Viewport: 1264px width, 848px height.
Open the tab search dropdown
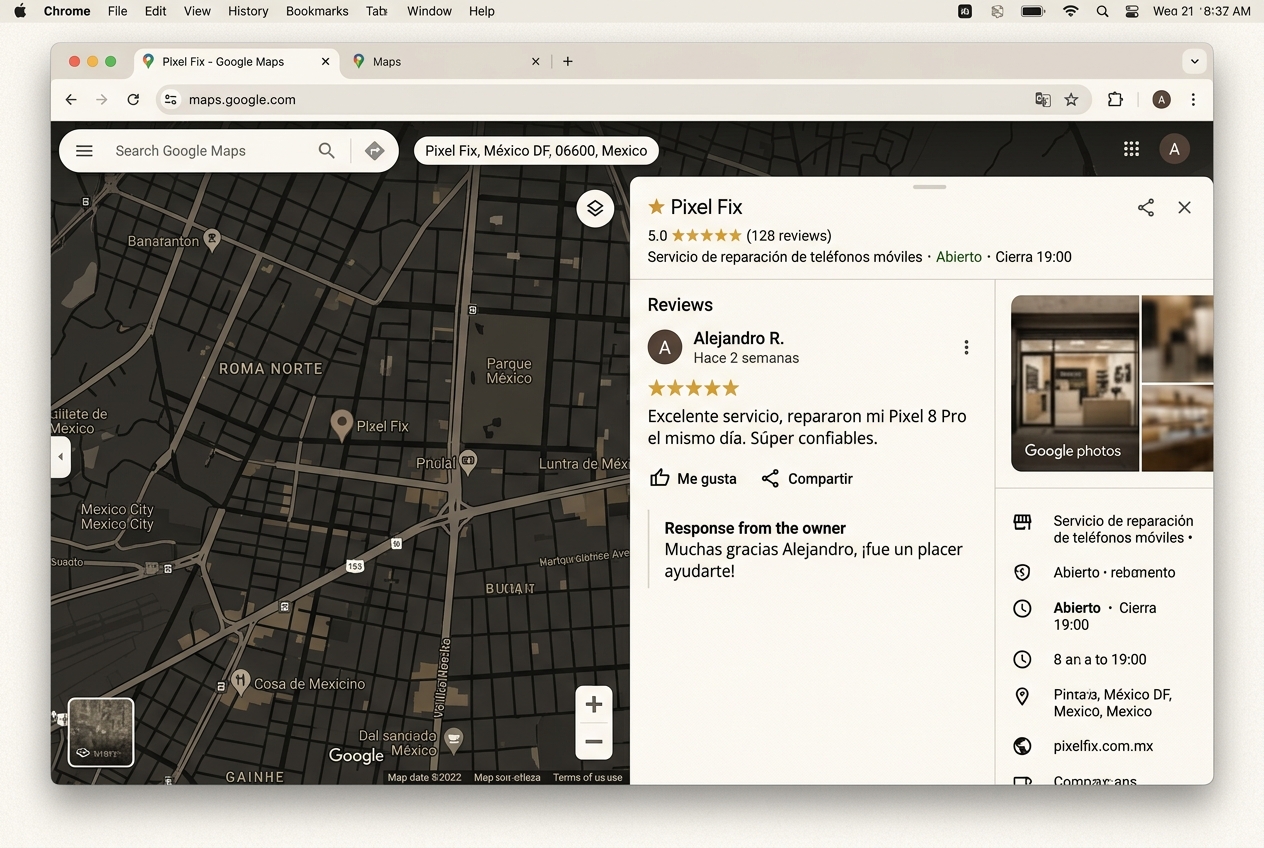tap(1194, 61)
